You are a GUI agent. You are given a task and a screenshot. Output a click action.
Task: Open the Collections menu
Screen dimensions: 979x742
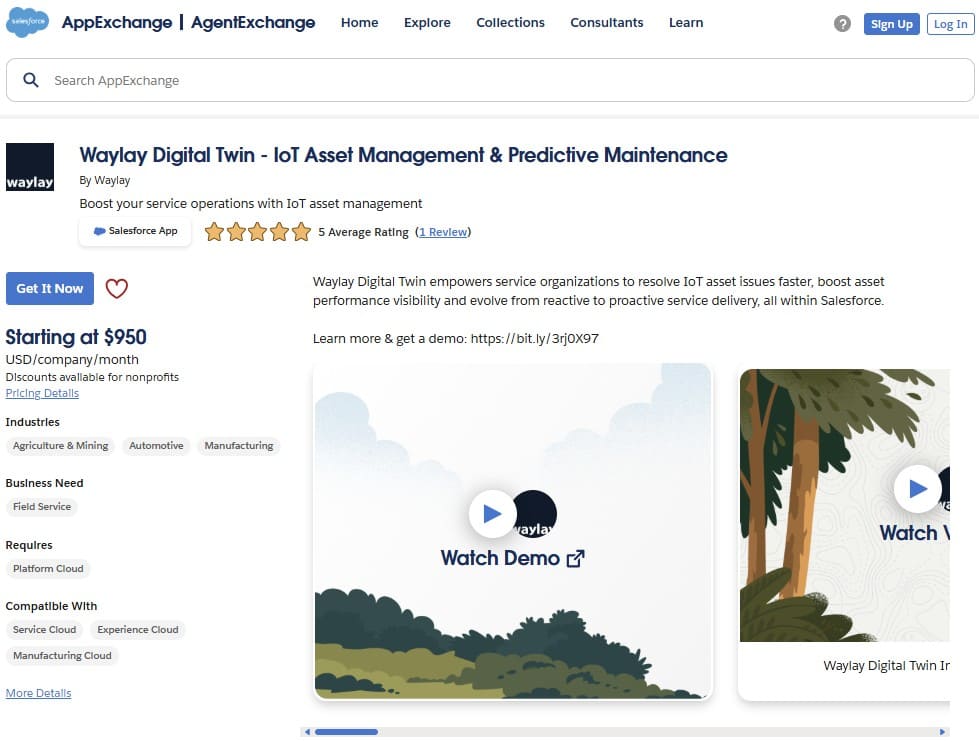click(x=510, y=22)
